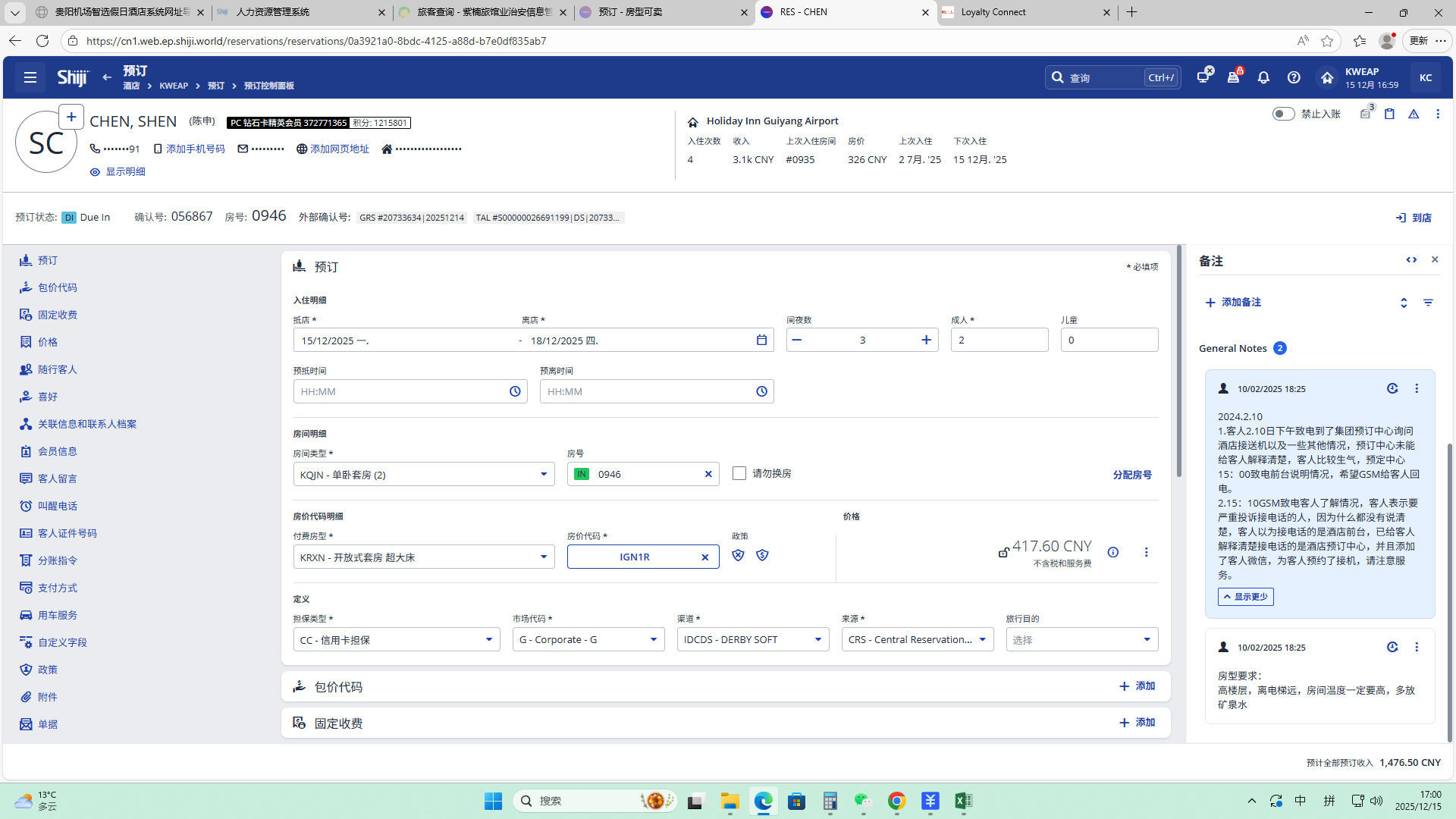Screen dimensions: 1456x819
Task: Select 支付方式 in left sidebar
Action: click(x=58, y=588)
